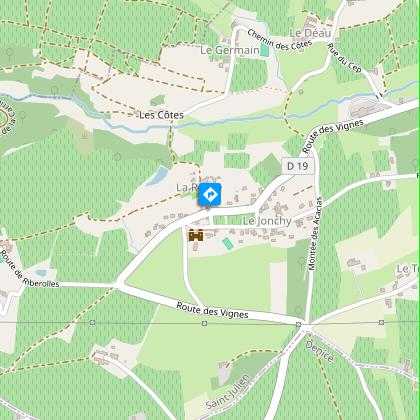420x420 pixels.
Task: Select the Montée des Acacias road label
Action: pyautogui.click(x=315, y=234)
